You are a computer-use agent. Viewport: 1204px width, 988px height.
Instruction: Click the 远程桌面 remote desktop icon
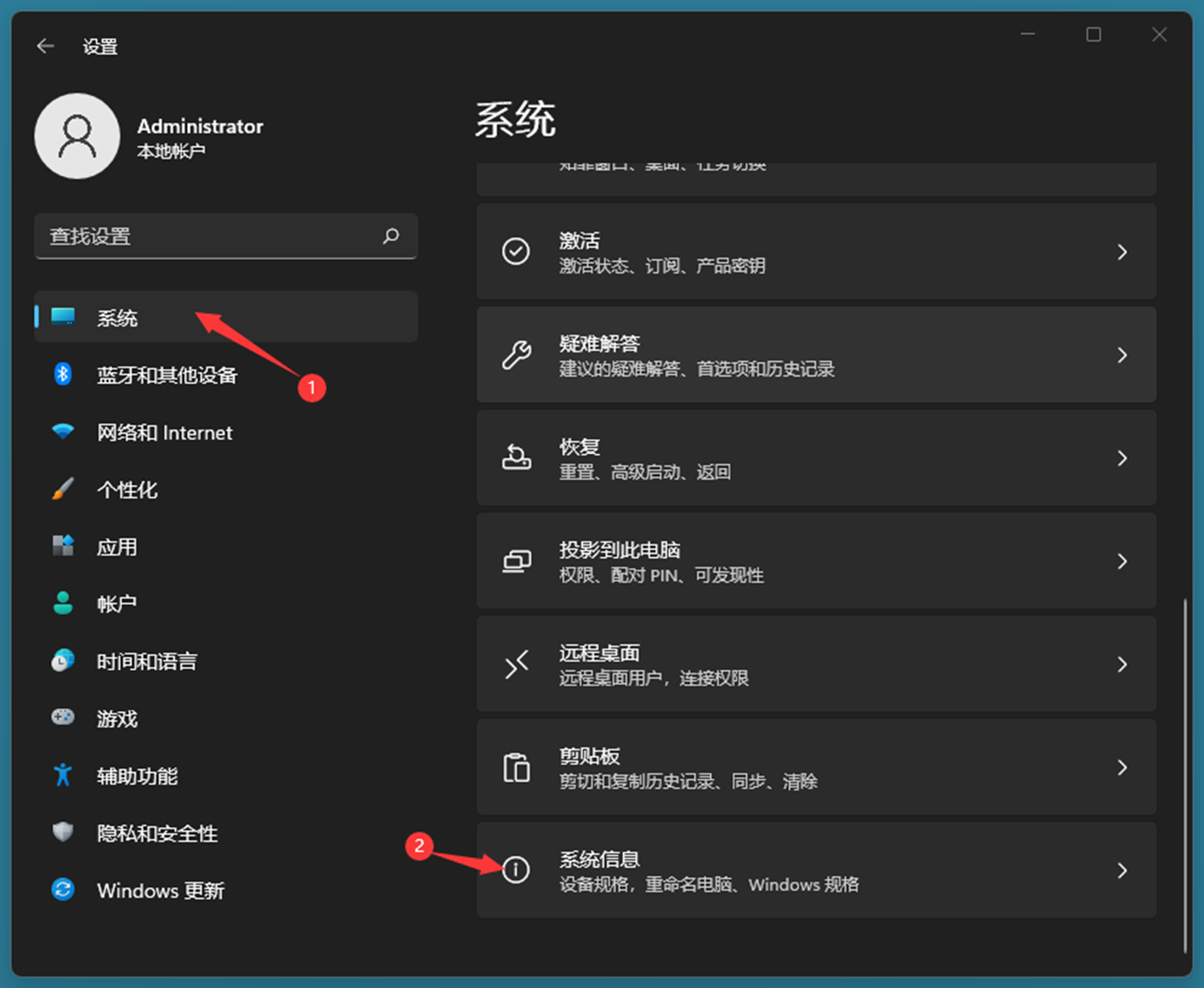(516, 664)
